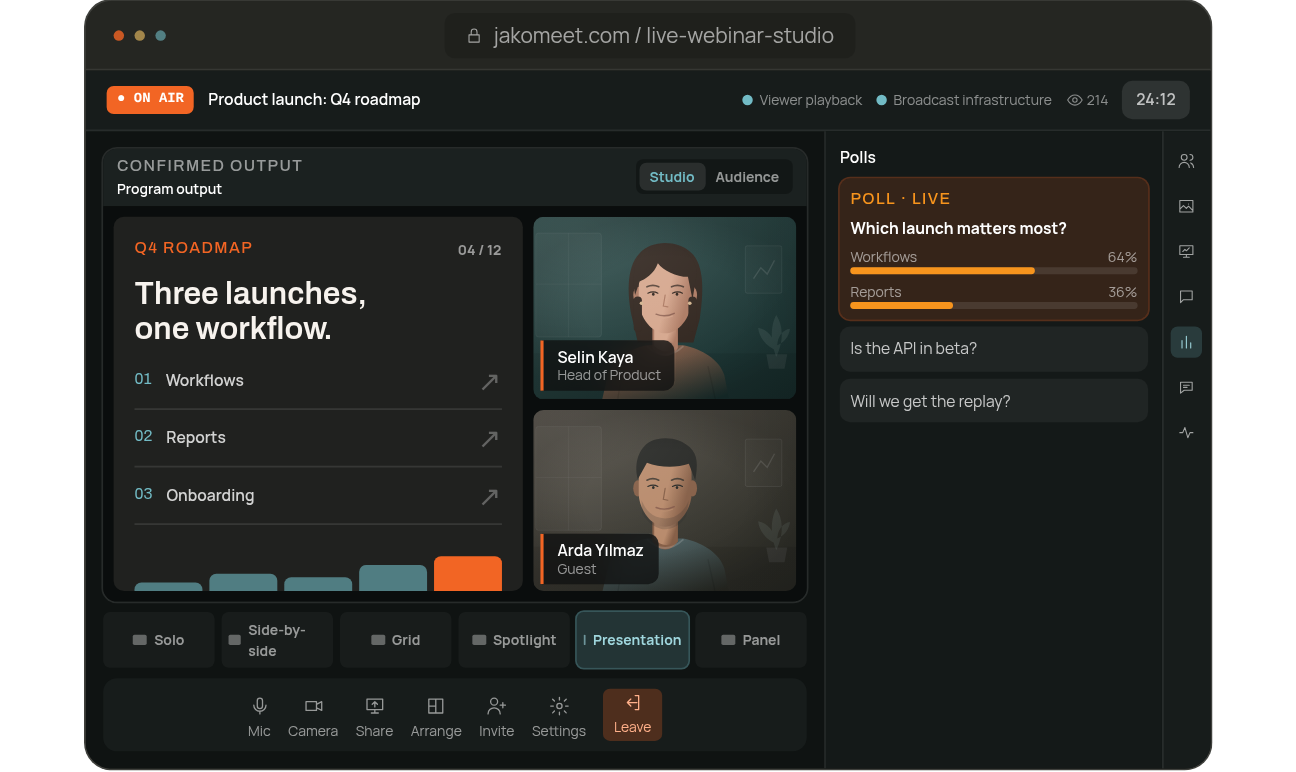Image resolution: width=1296 pixels, height=772 pixels.
Task: Toggle the Camera on or off
Action: pyautogui.click(x=313, y=716)
